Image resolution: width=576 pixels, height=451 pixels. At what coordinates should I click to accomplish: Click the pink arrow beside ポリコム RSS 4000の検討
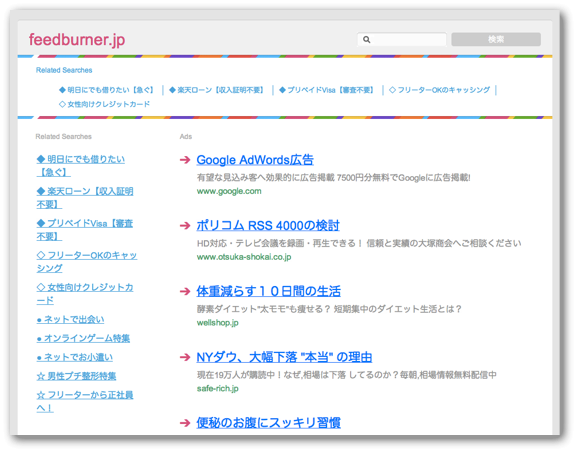click(185, 226)
